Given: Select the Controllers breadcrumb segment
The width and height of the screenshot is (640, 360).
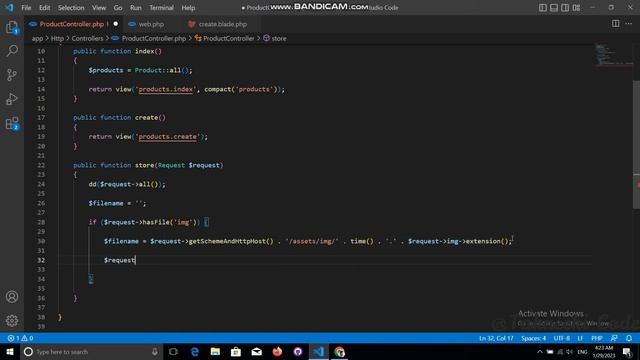Looking at the screenshot, I should tap(87, 38).
